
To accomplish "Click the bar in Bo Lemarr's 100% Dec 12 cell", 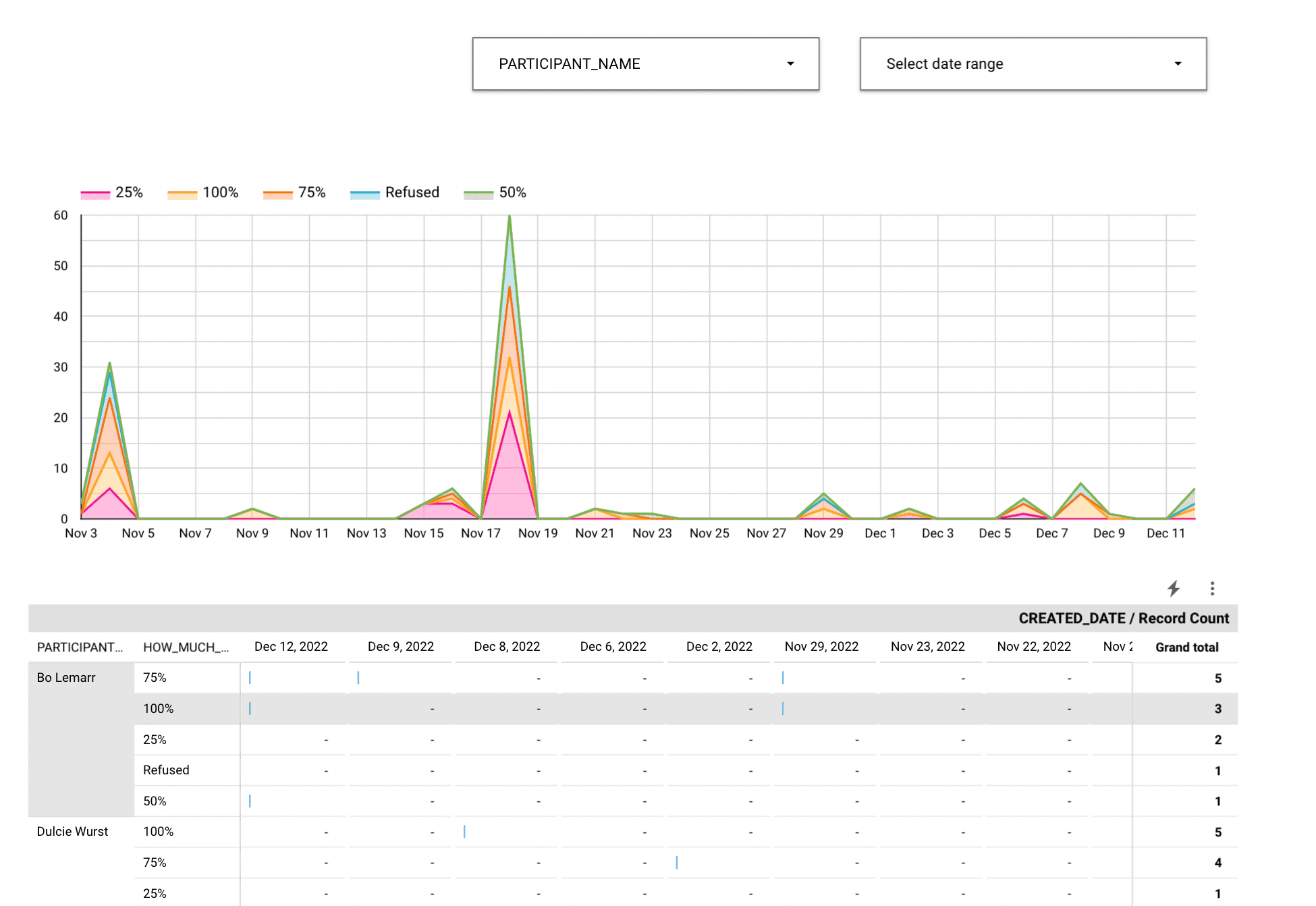I will tap(250, 708).
